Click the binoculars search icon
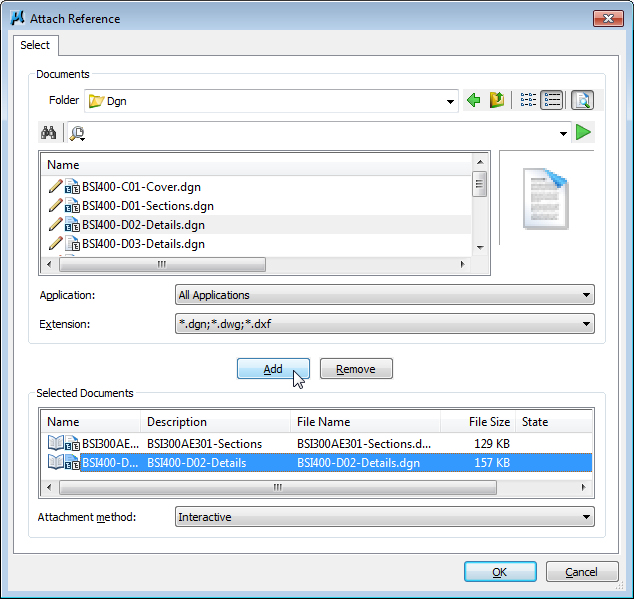The image size is (634, 599). (48, 133)
